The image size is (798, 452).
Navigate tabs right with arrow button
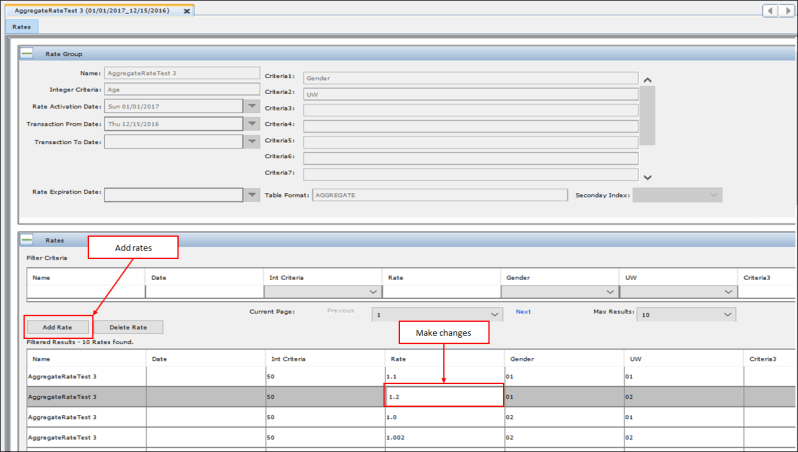787,11
